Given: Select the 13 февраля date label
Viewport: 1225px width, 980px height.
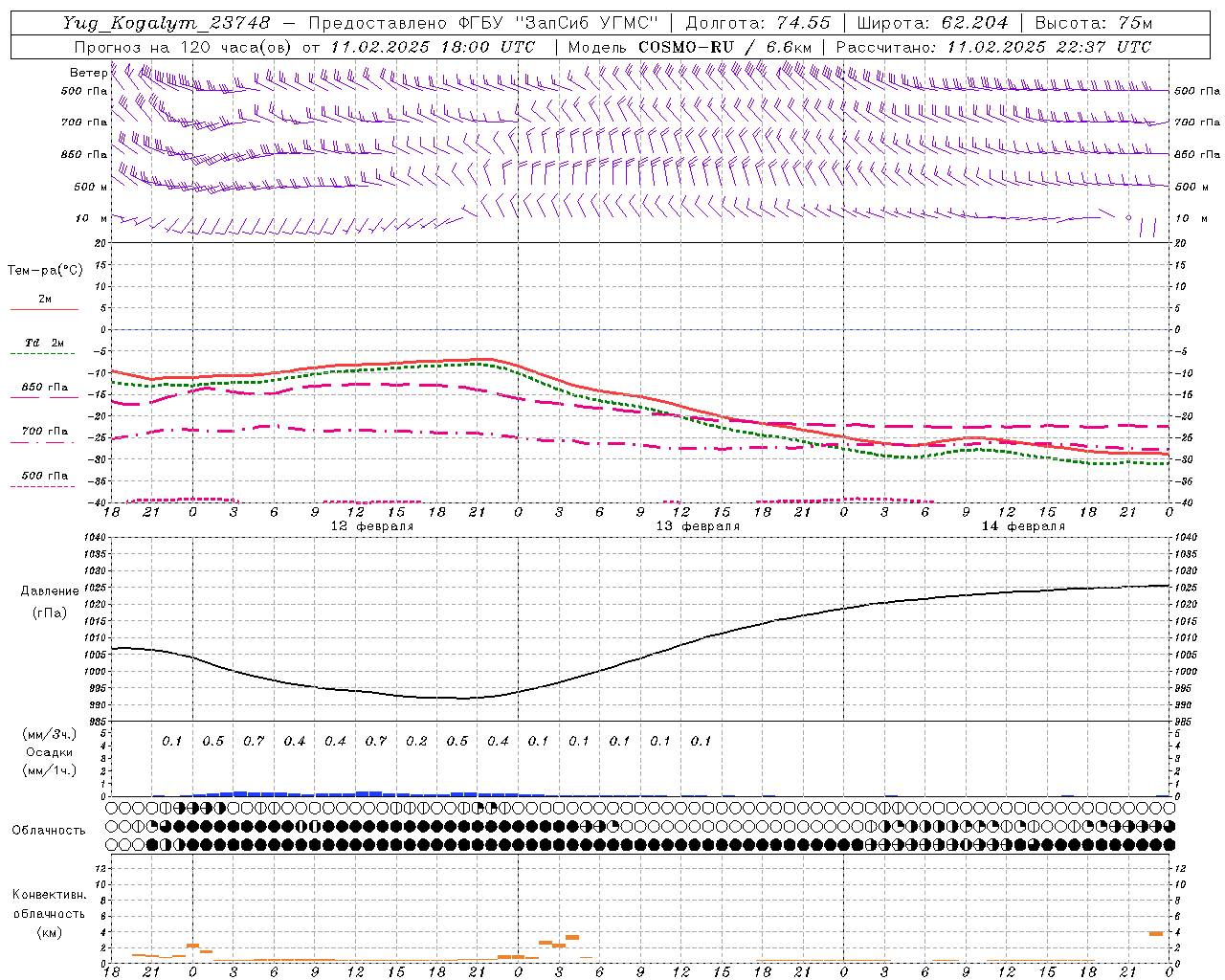Looking at the screenshot, I should [x=698, y=526].
